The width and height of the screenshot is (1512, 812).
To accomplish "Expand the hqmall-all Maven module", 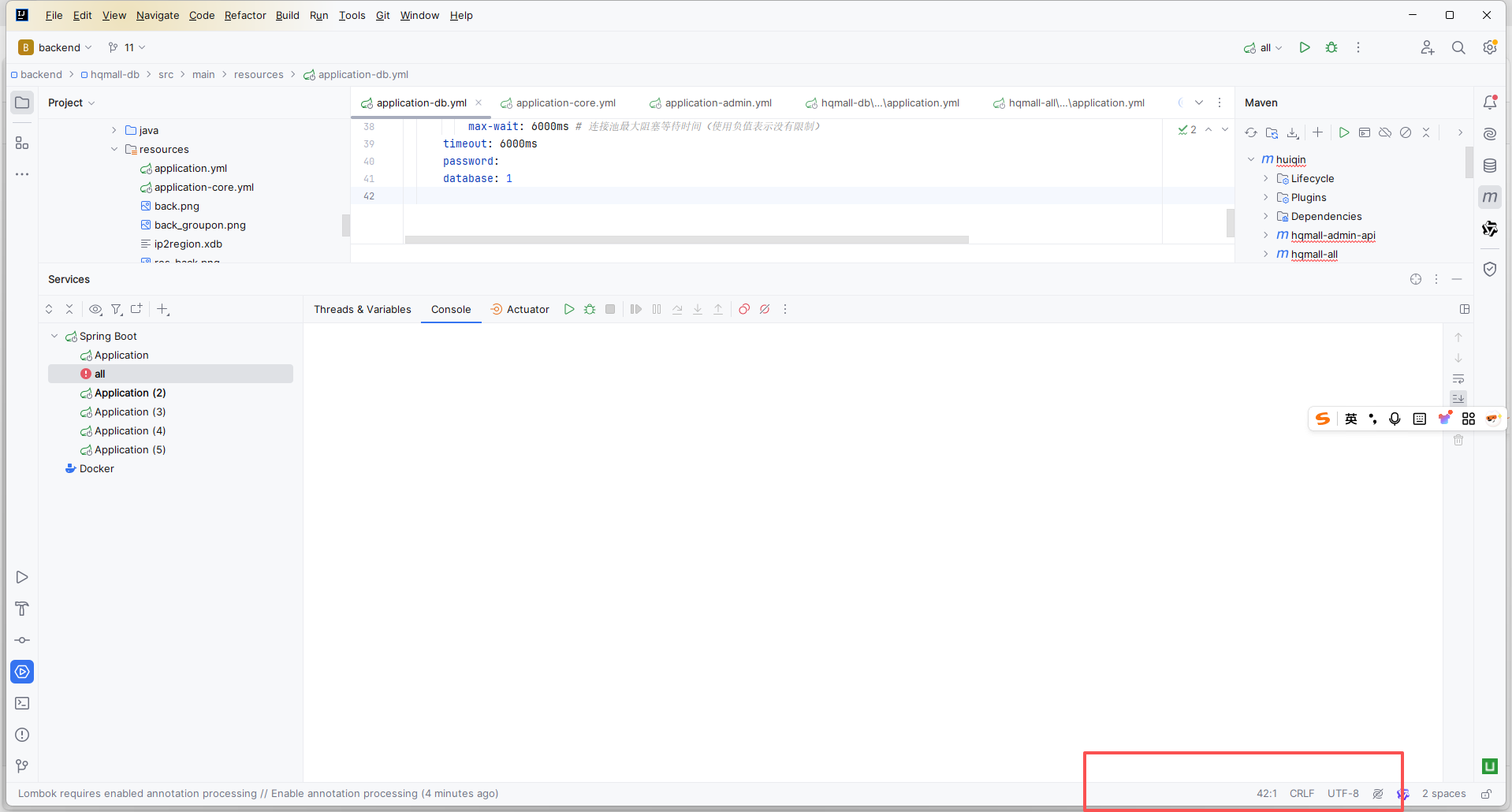I will (x=1267, y=254).
